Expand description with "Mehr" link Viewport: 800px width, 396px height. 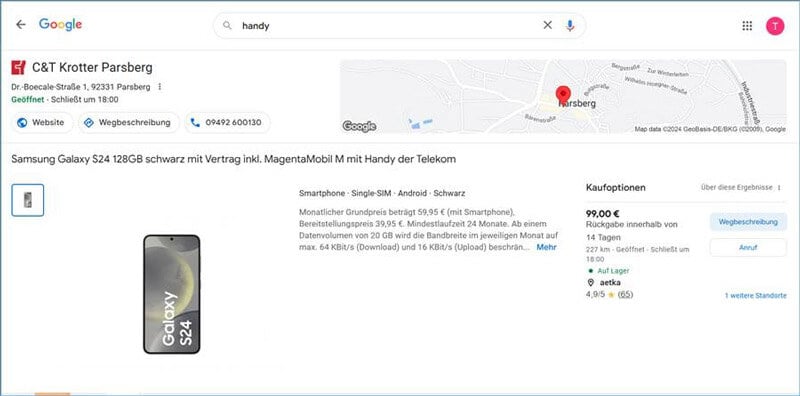click(546, 247)
